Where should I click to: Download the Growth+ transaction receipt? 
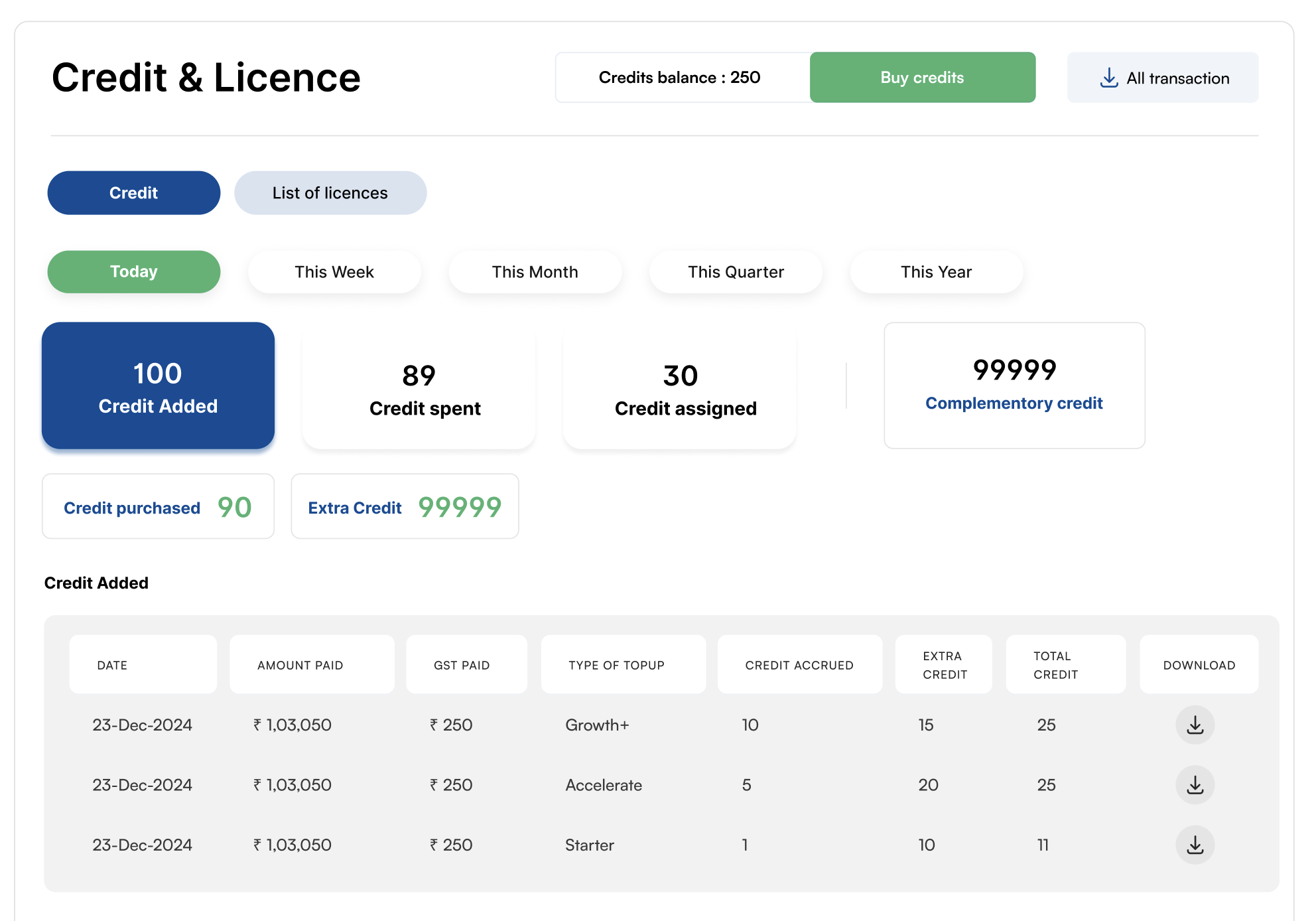[1195, 725]
